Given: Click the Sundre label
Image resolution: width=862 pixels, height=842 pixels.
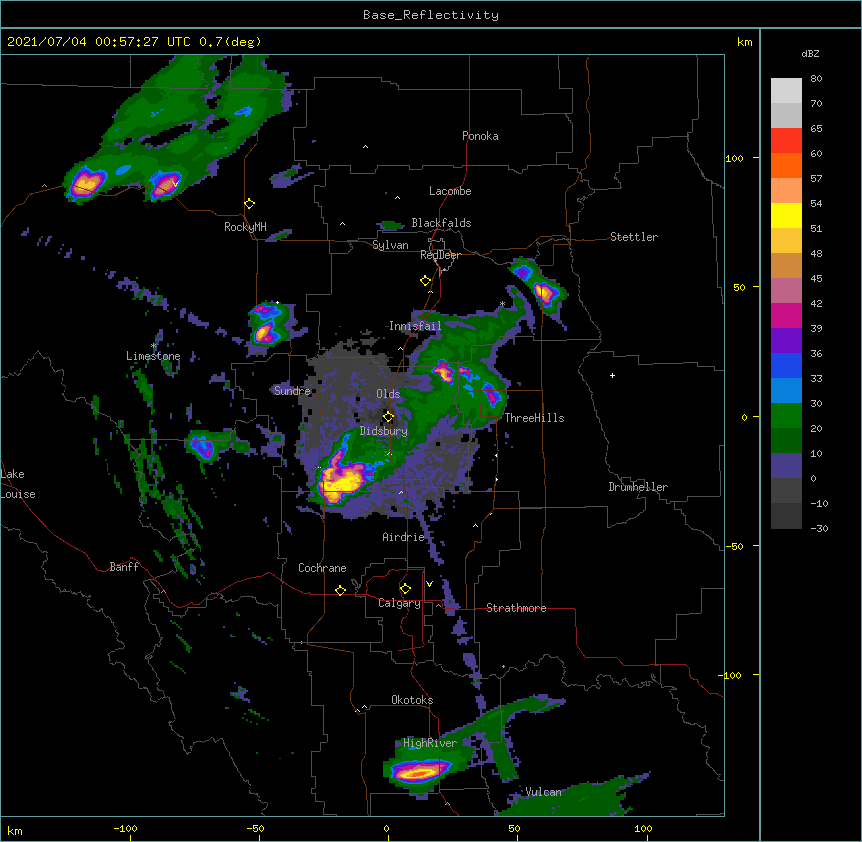Looking at the screenshot, I should click(x=292, y=391).
